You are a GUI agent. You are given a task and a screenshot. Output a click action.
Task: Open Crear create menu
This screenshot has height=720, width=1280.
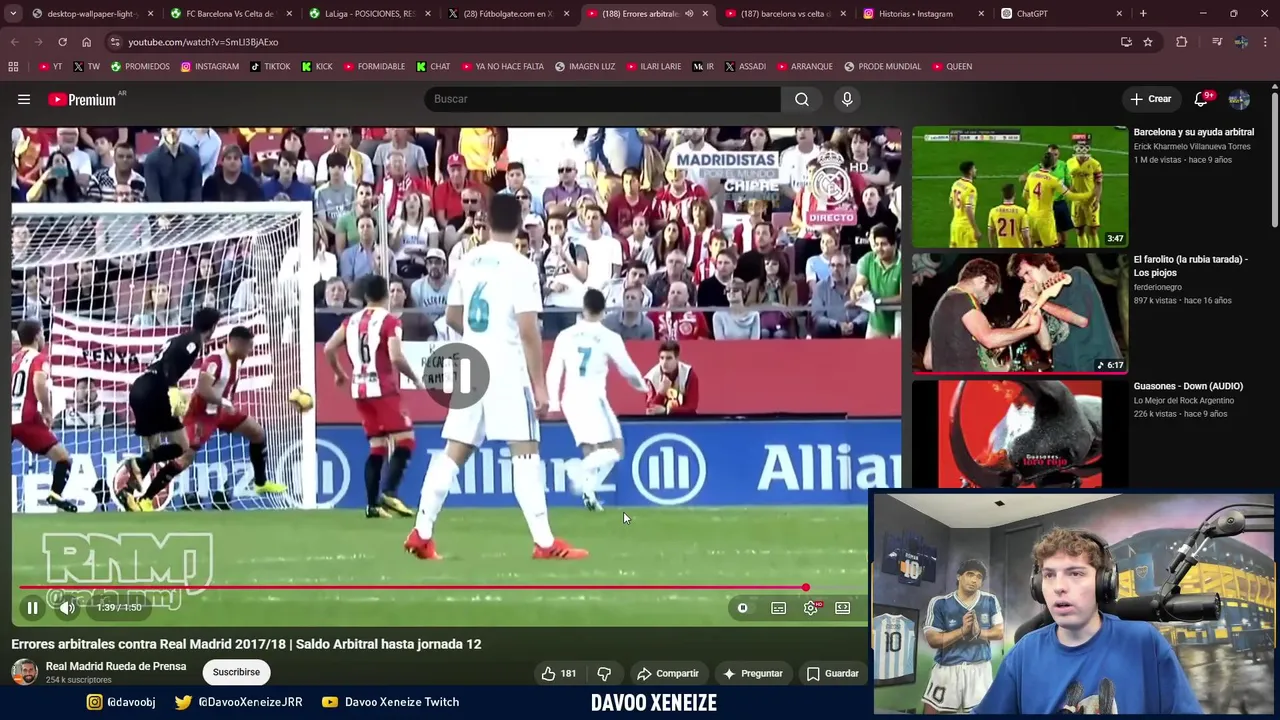pos(1151,99)
